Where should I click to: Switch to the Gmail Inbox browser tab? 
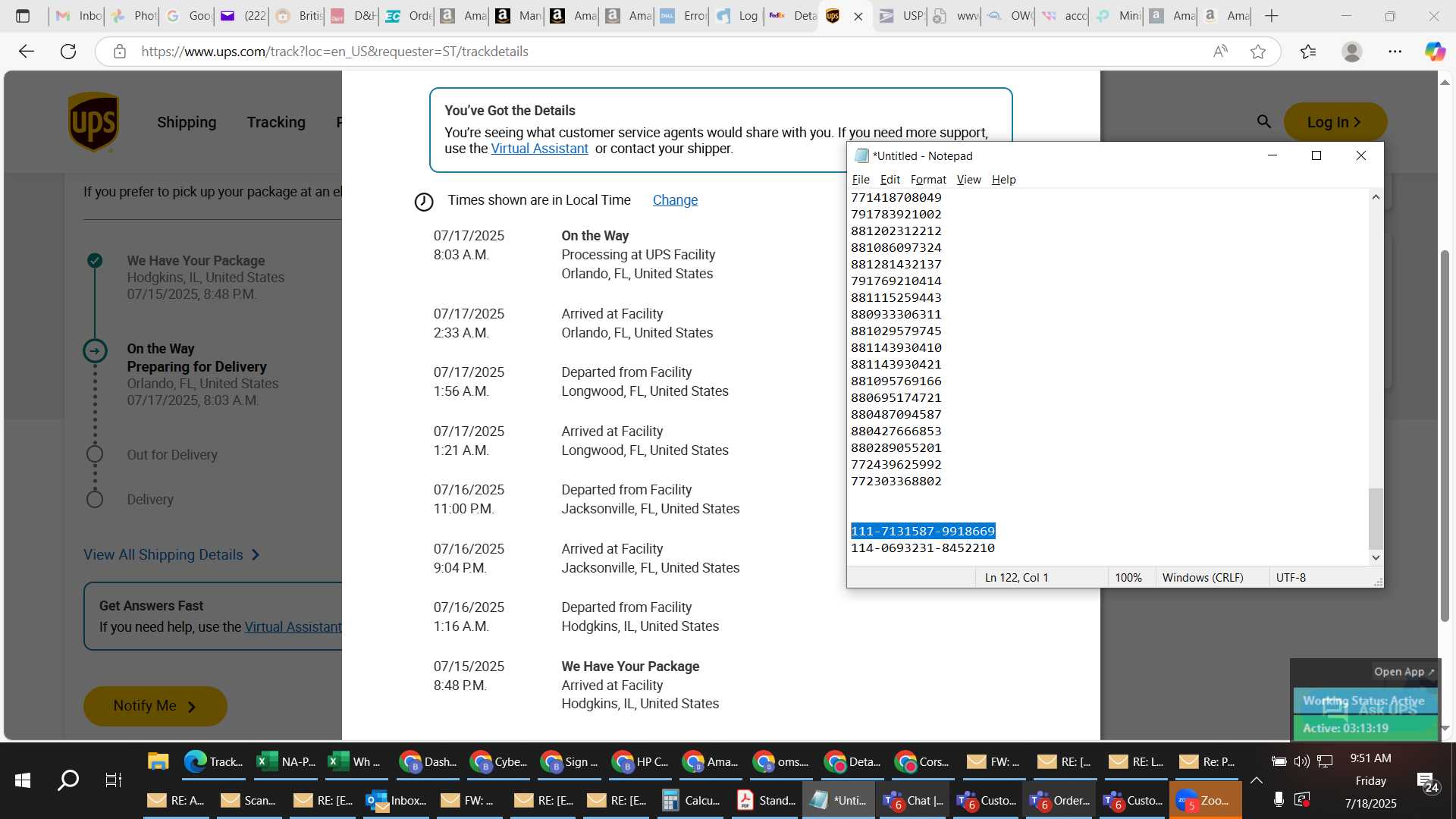pos(79,16)
